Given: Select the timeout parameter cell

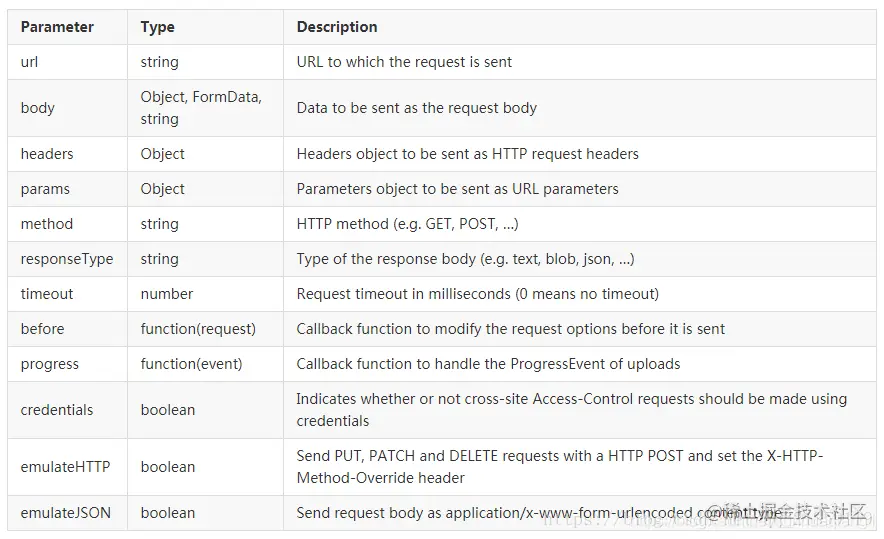Looking at the screenshot, I should click(x=68, y=294).
